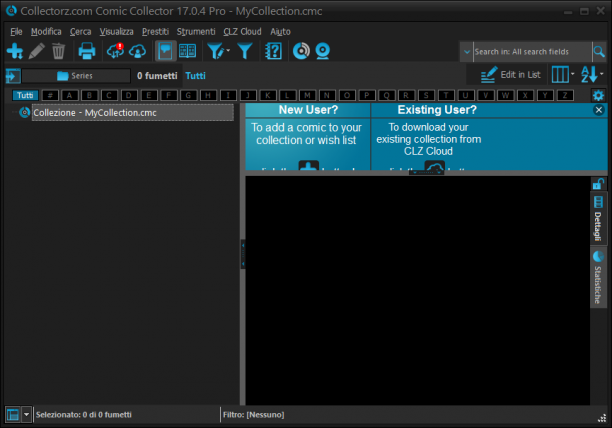Click the Collectorz disc logo icon
Viewport: 612px width, 428px height.
pyautogui.click(x=301, y=51)
